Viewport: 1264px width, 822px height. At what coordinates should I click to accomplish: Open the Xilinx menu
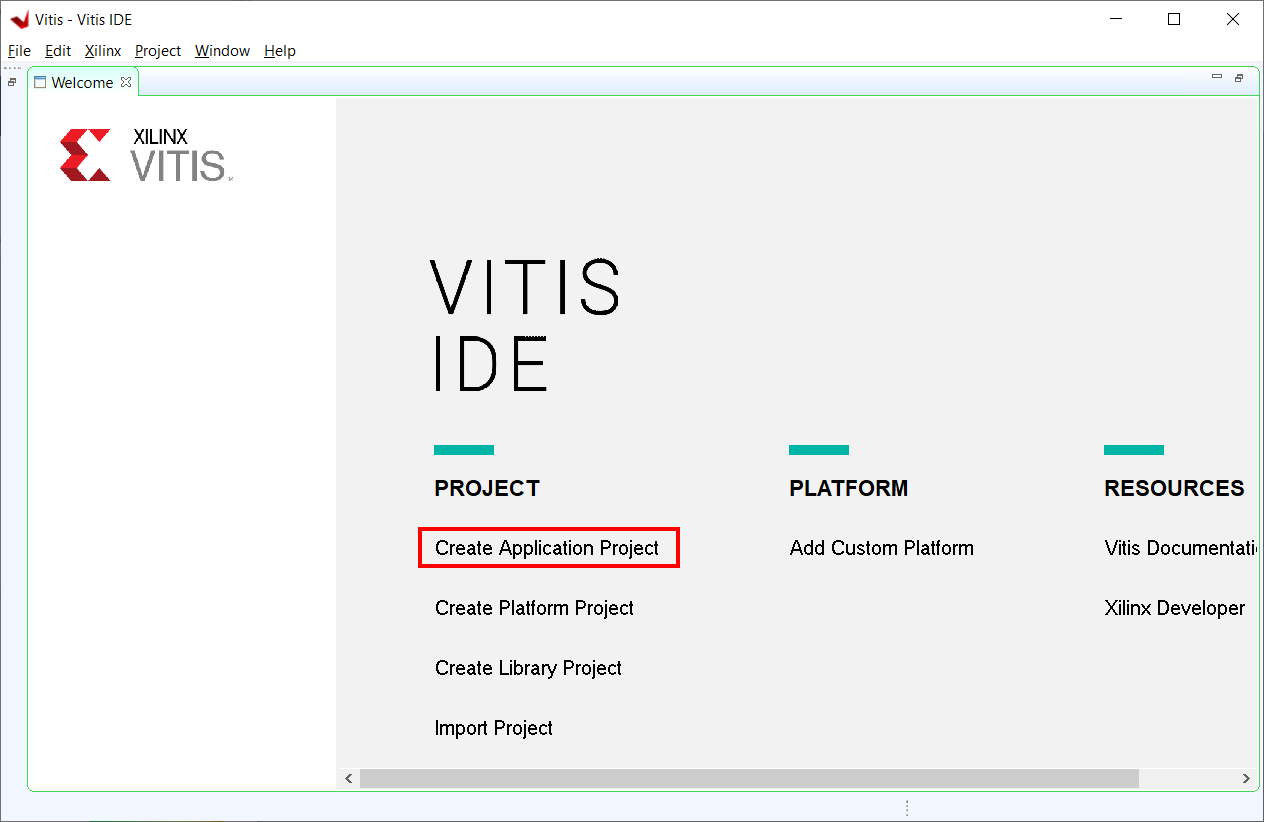coord(103,51)
